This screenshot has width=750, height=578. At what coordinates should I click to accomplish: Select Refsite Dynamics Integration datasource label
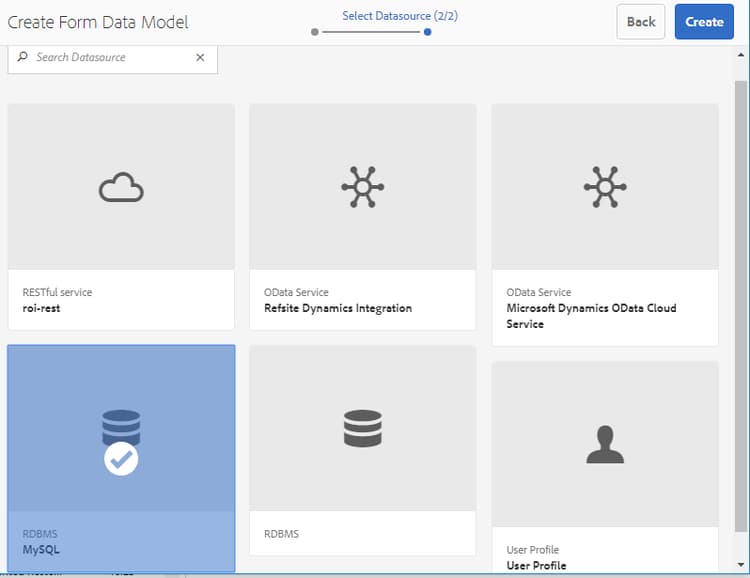pyautogui.click(x=338, y=308)
